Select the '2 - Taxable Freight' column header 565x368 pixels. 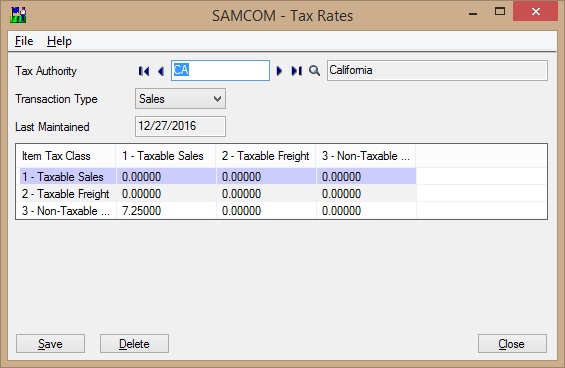pyautogui.click(x=266, y=156)
